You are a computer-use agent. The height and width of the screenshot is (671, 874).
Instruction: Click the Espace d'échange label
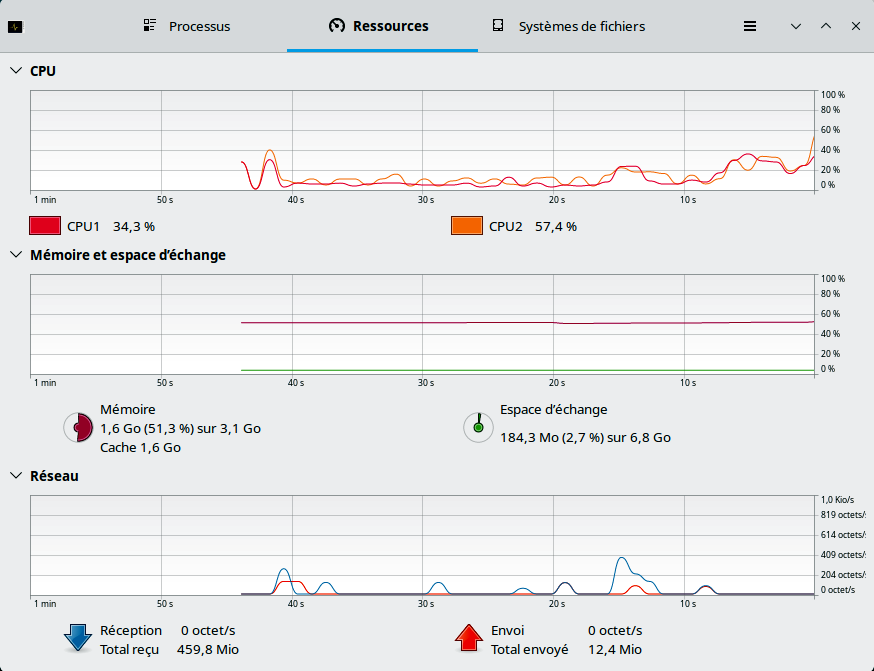click(553, 410)
